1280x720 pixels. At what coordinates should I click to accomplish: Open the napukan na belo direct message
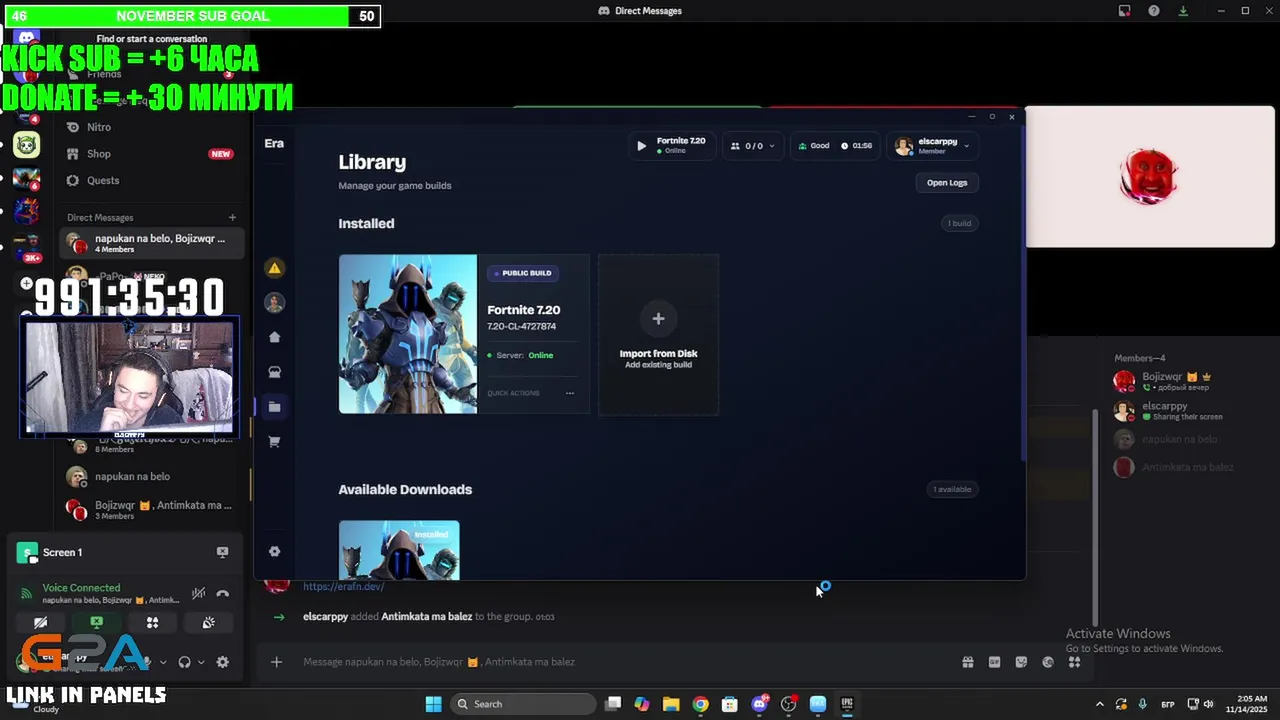click(x=152, y=477)
